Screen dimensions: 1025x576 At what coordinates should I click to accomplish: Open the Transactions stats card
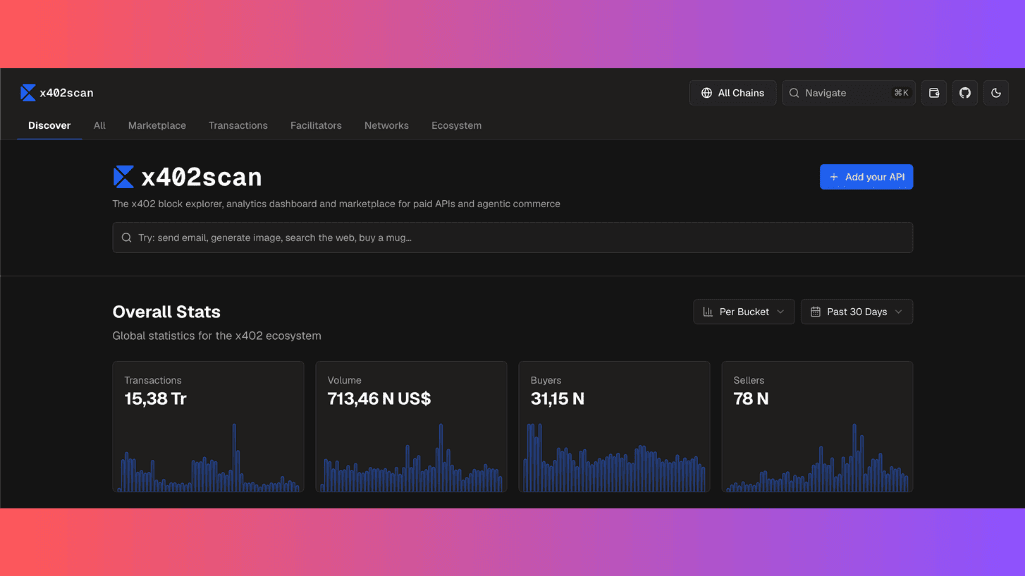pos(208,426)
